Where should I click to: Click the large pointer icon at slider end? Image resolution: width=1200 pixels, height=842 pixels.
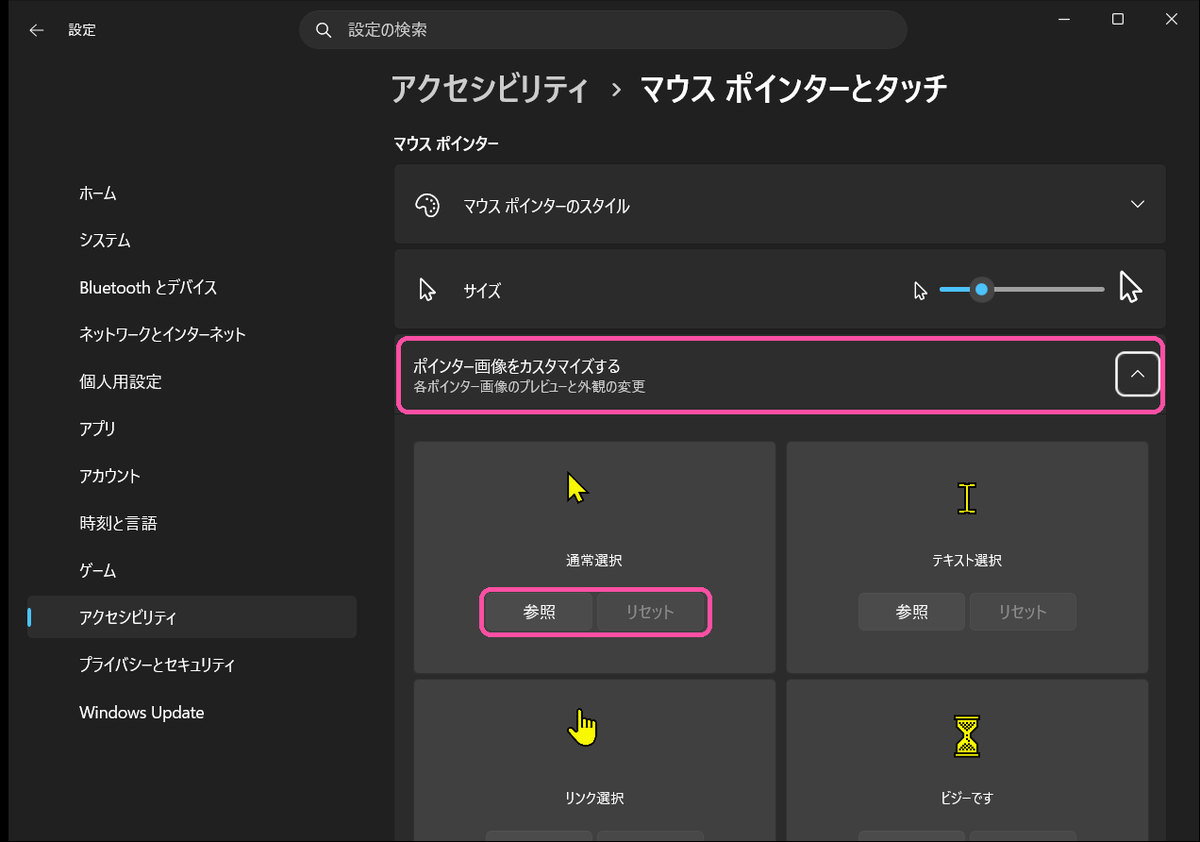1130,288
